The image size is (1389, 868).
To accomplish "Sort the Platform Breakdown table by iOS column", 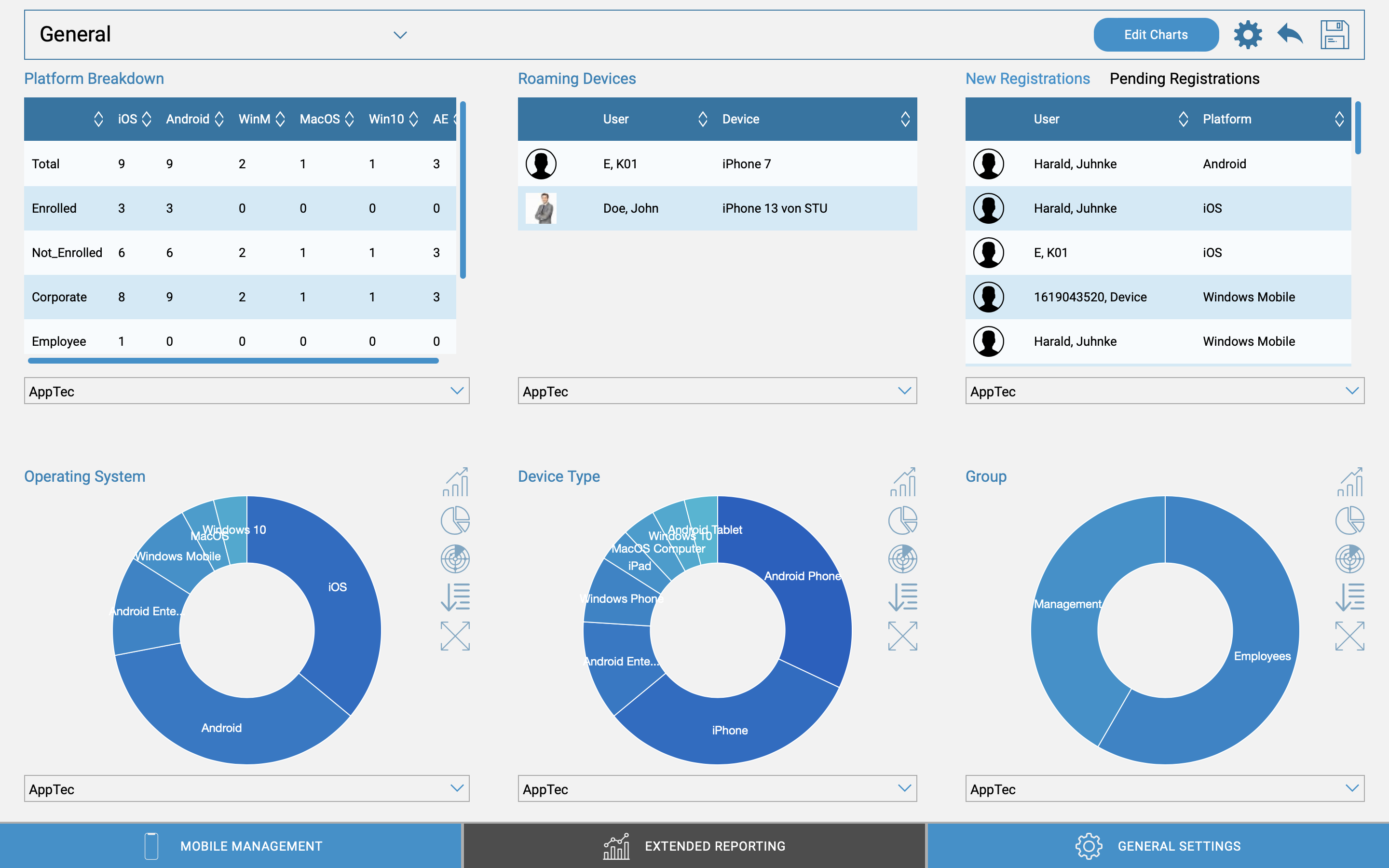I will (x=148, y=119).
